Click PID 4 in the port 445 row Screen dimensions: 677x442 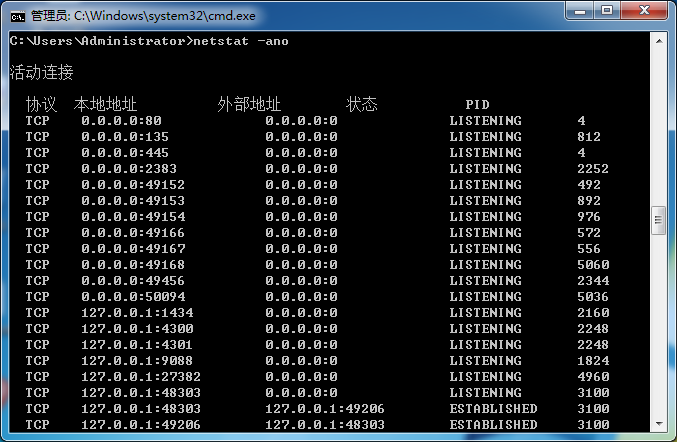(582, 153)
